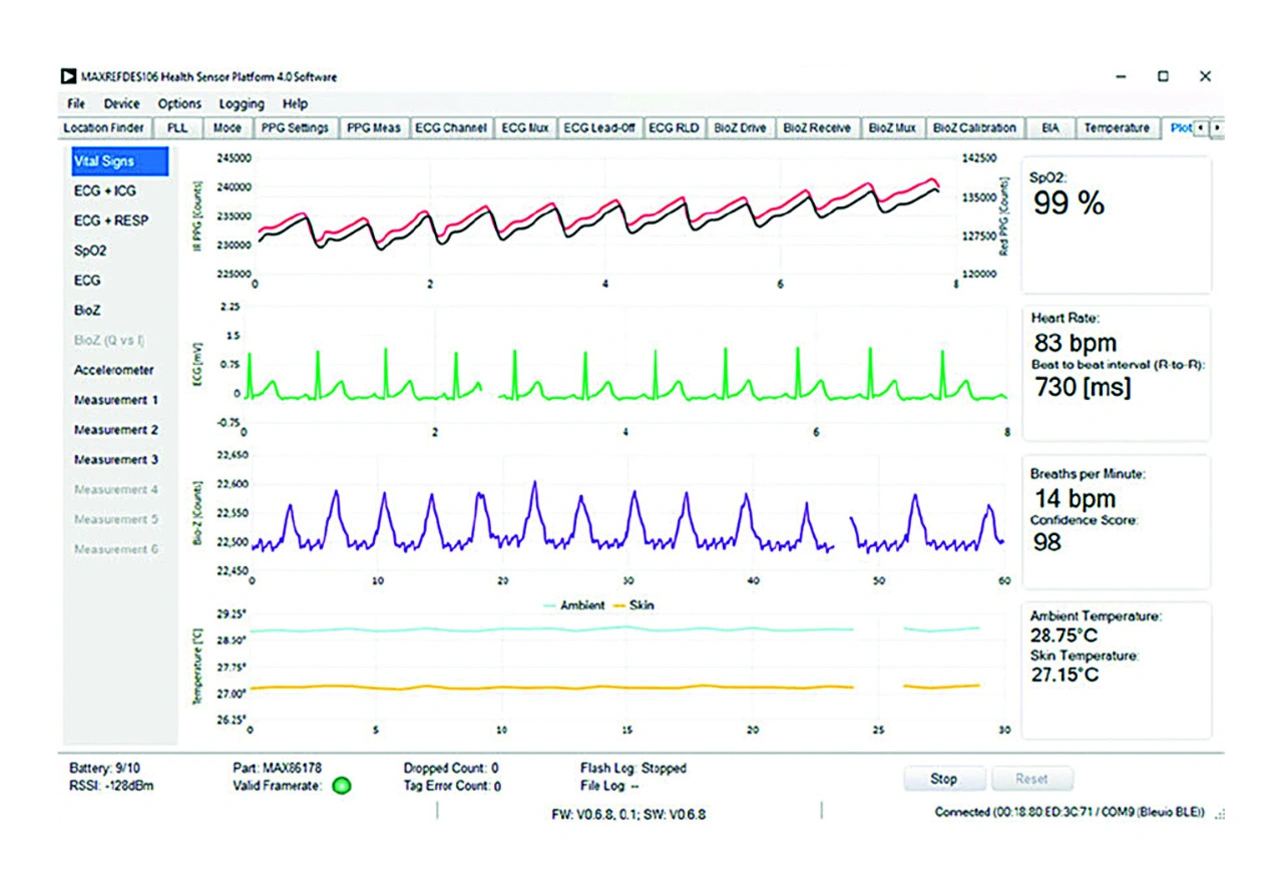Viewport: 1280px width, 880px height.
Task: Select Accelerometer plot in the sidebar
Action: (x=114, y=370)
